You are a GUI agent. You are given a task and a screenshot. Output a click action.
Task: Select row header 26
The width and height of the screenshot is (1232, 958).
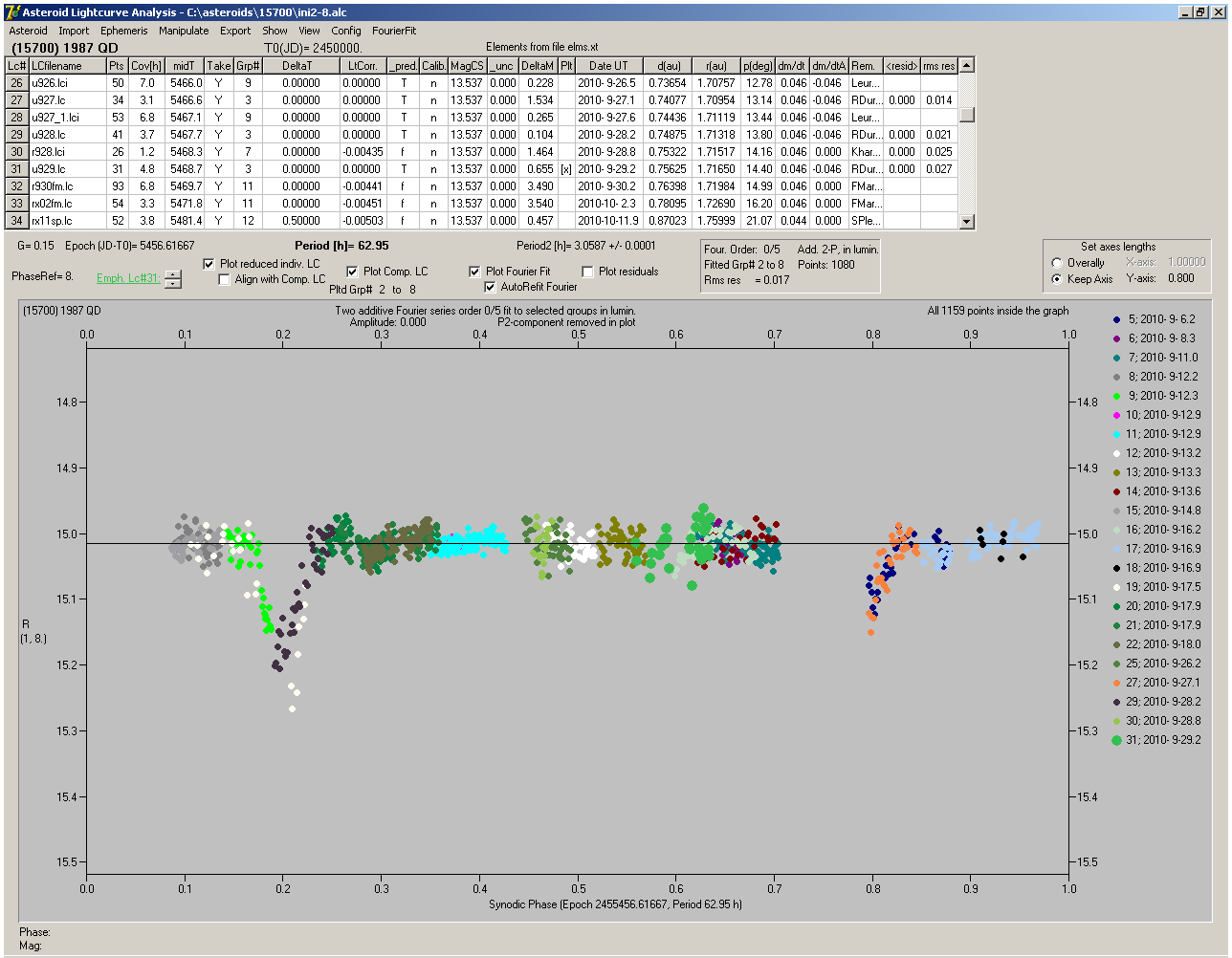pyautogui.click(x=17, y=83)
